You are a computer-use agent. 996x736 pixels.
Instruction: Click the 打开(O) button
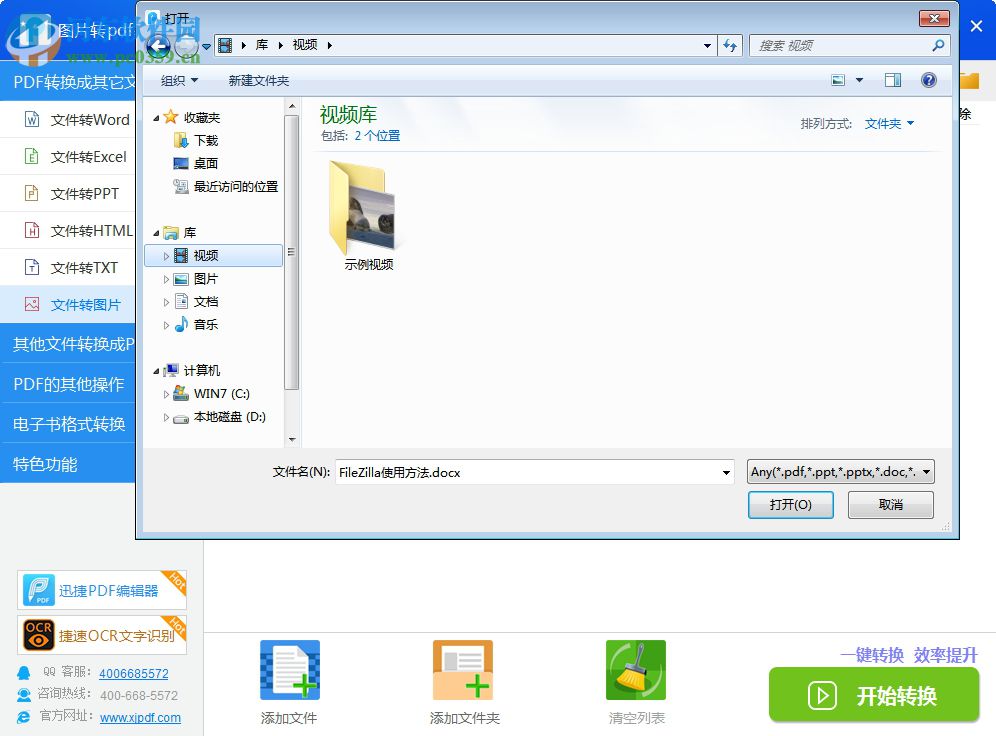[x=790, y=505]
